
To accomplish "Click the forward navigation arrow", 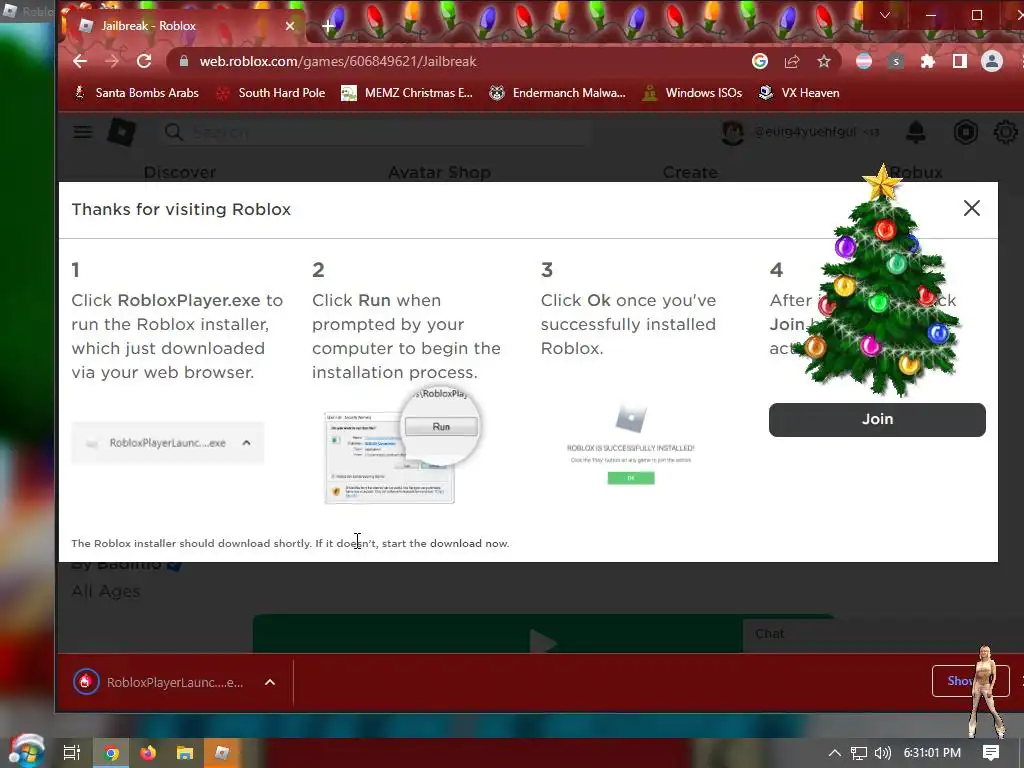I will coord(112,61).
